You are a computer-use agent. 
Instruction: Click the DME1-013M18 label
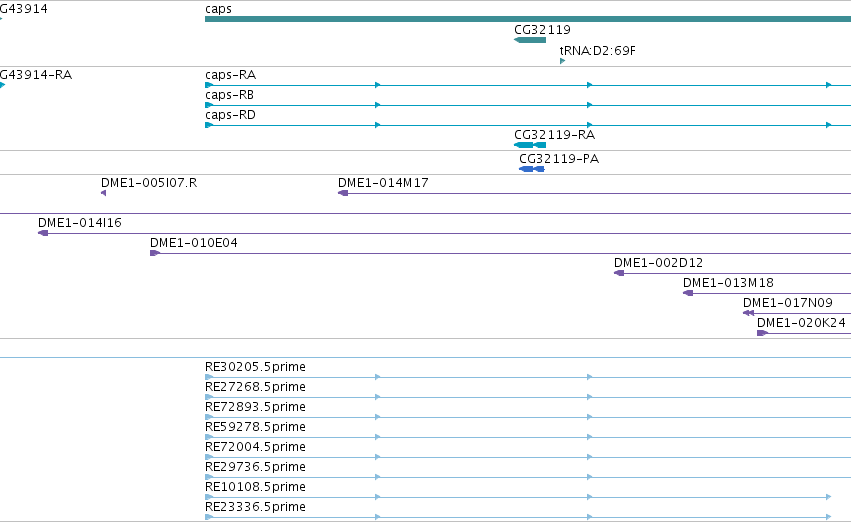[x=728, y=283]
